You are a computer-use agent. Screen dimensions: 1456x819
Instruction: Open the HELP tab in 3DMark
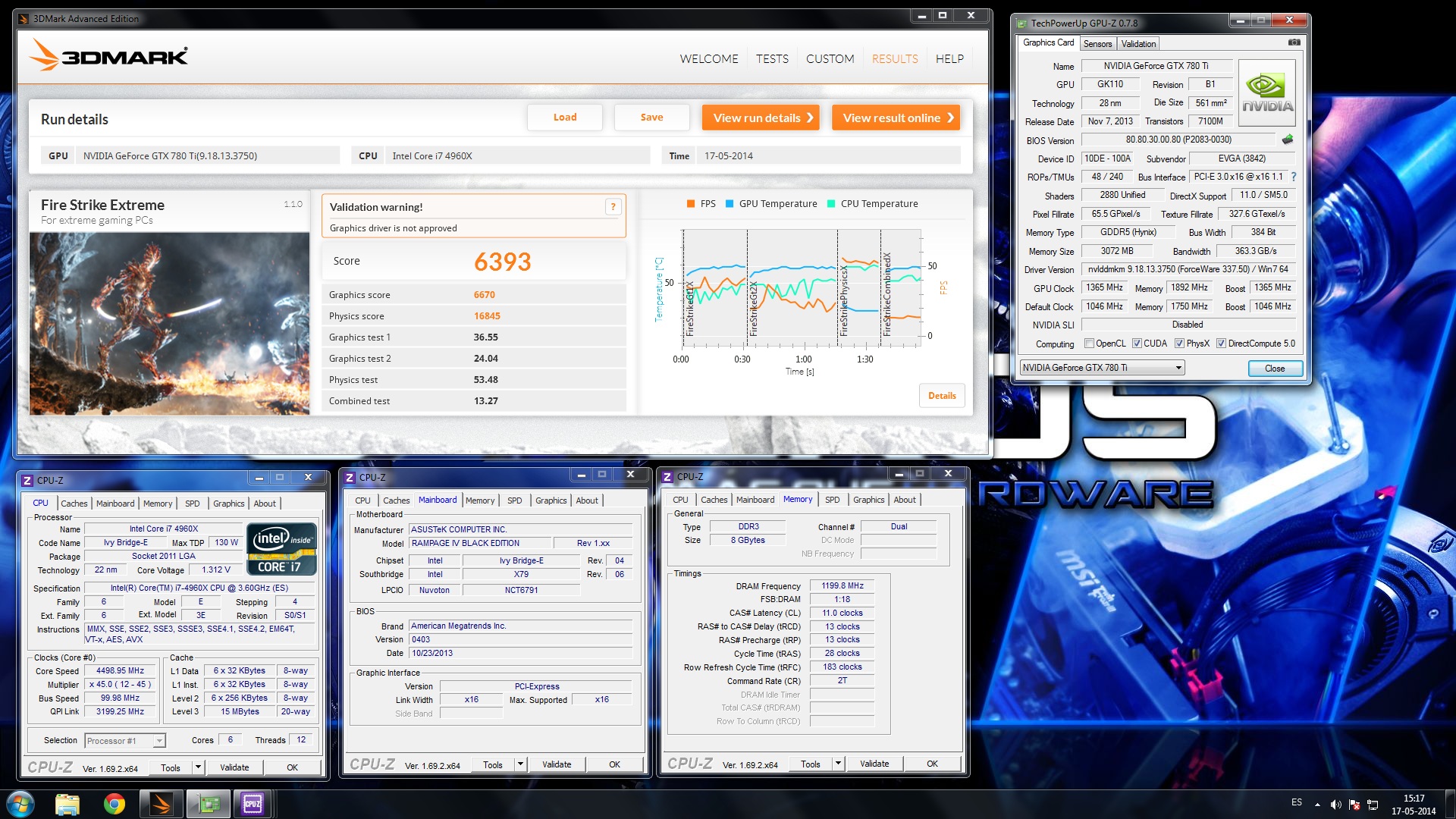pyautogui.click(x=949, y=58)
